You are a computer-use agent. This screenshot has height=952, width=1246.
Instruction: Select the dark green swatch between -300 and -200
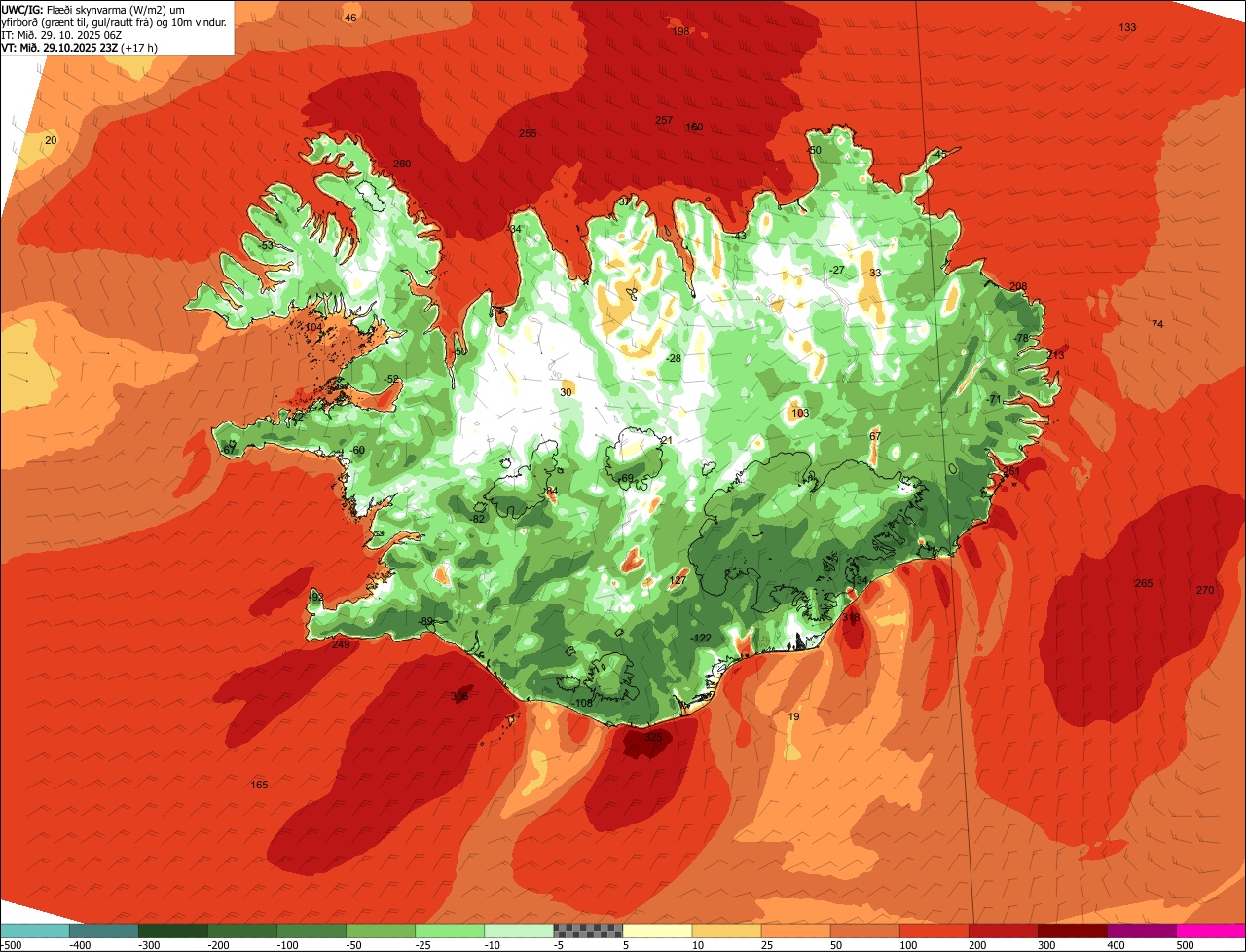click(x=173, y=931)
